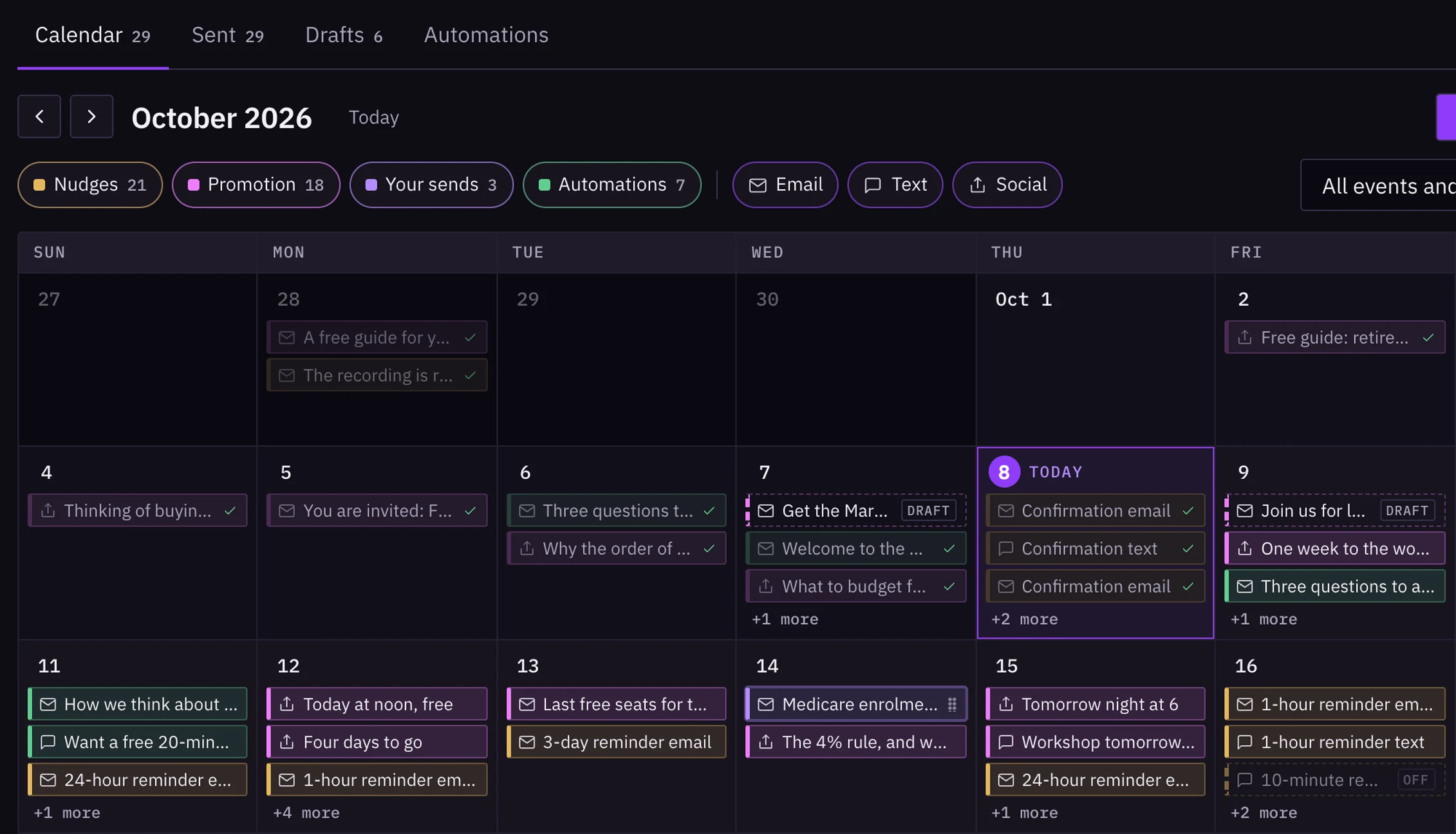
Task: Open 1-hour reminder text on October 16
Action: click(1335, 742)
